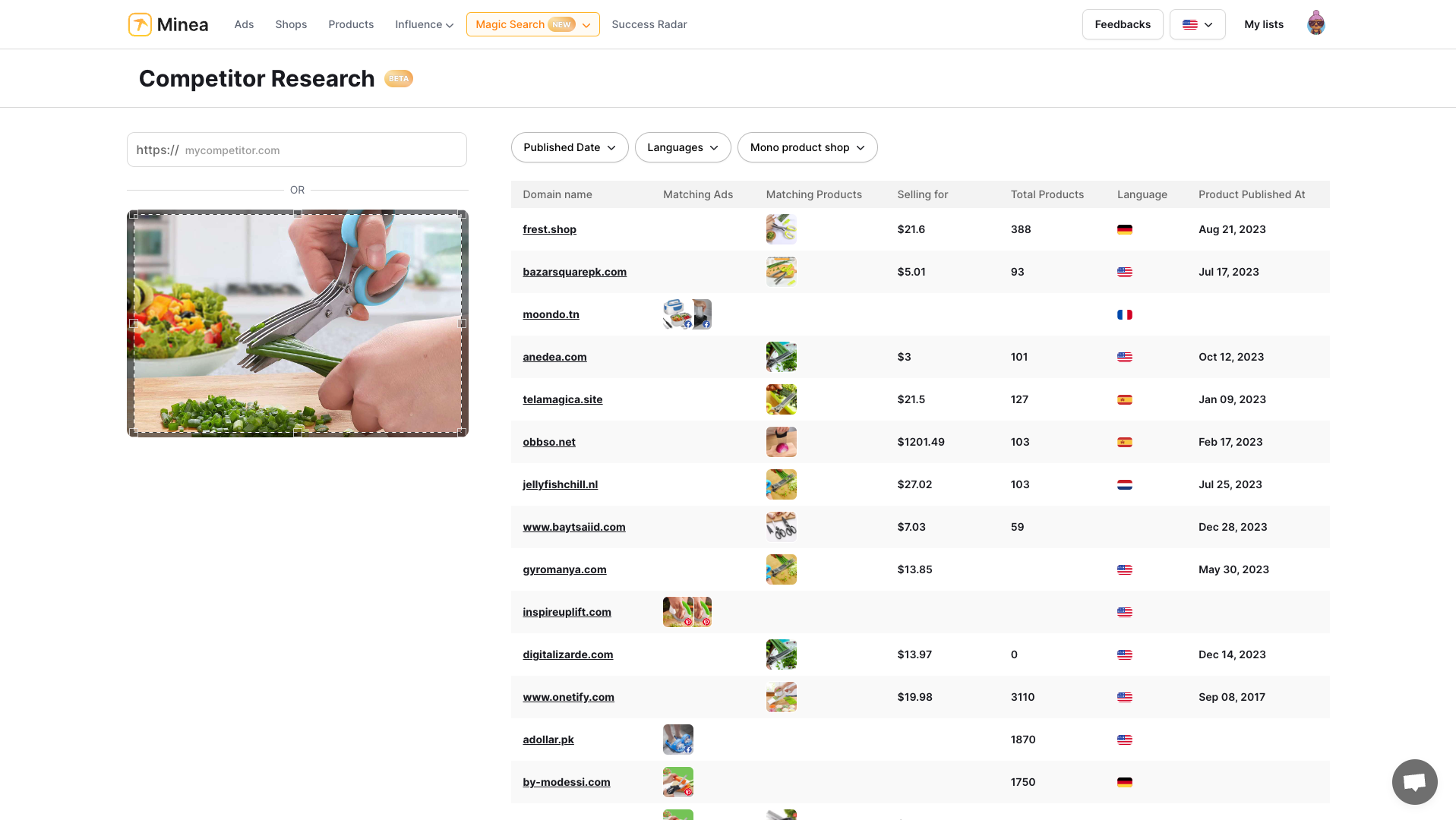
Task: Open the Magic Search menu
Action: point(532,24)
